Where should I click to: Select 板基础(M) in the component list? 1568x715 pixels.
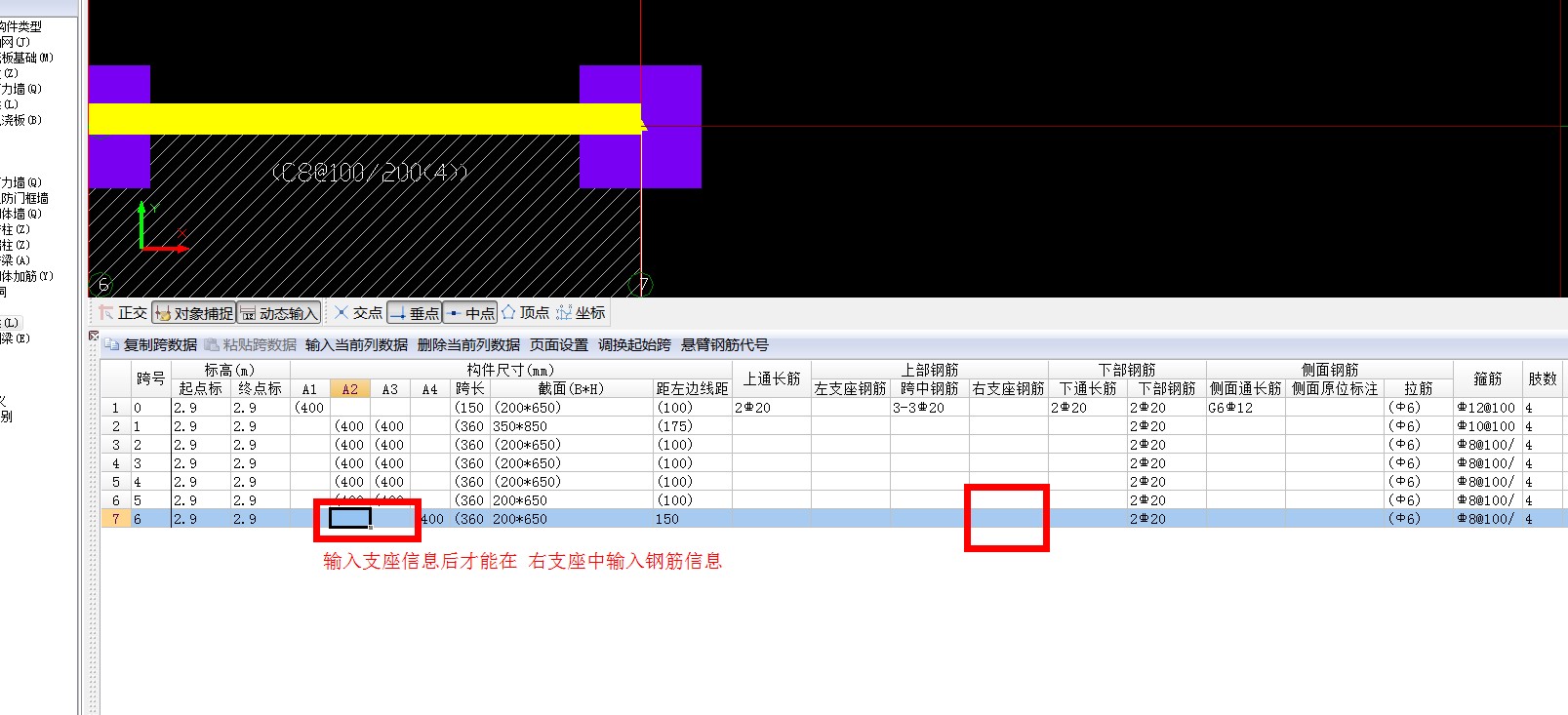pyautogui.click(x=26, y=58)
